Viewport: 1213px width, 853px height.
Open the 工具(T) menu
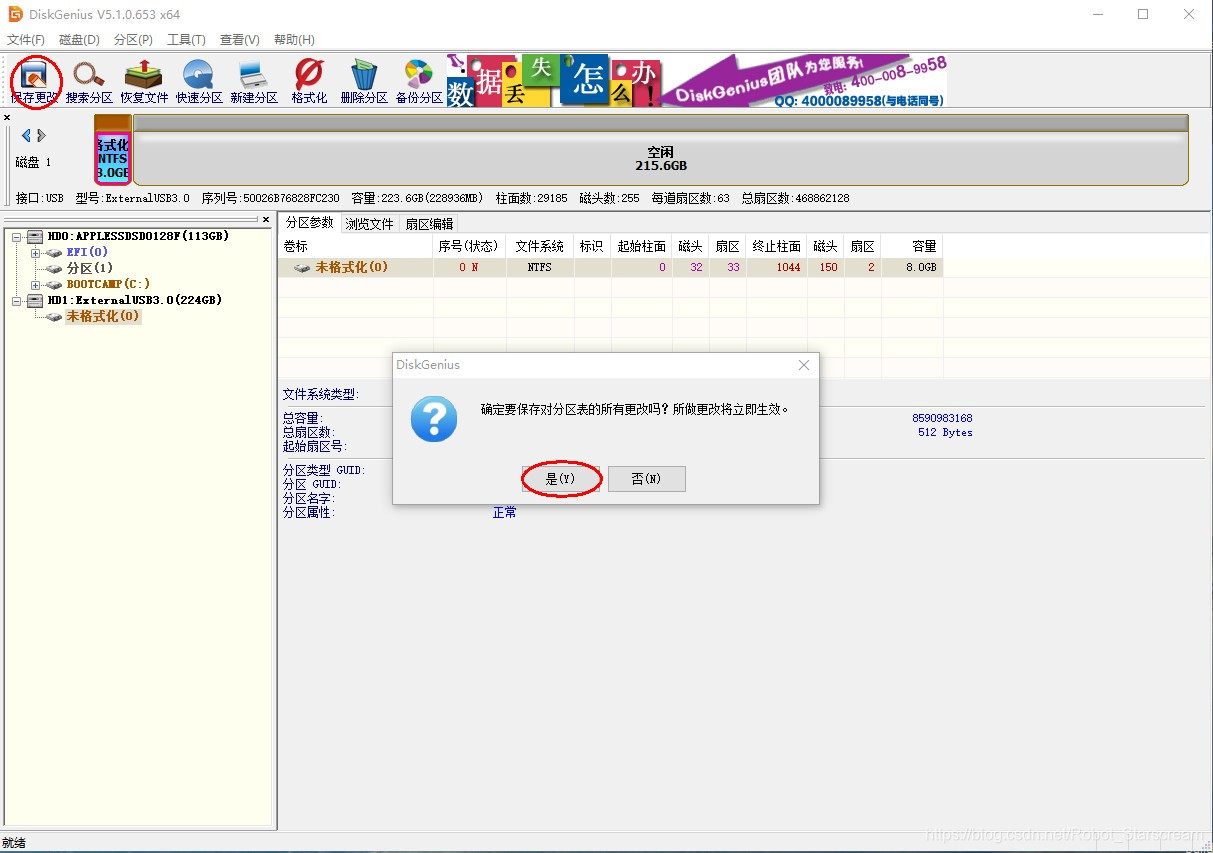tap(186, 40)
